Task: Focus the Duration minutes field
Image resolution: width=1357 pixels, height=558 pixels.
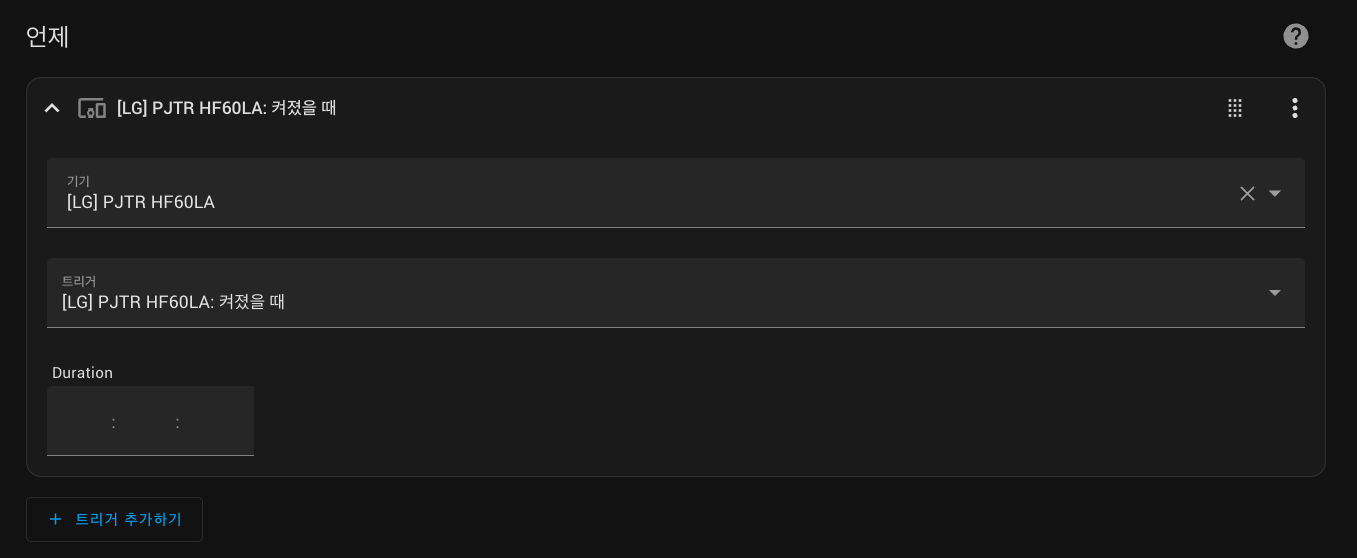Action: pyautogui.click(x=146, y=422)
